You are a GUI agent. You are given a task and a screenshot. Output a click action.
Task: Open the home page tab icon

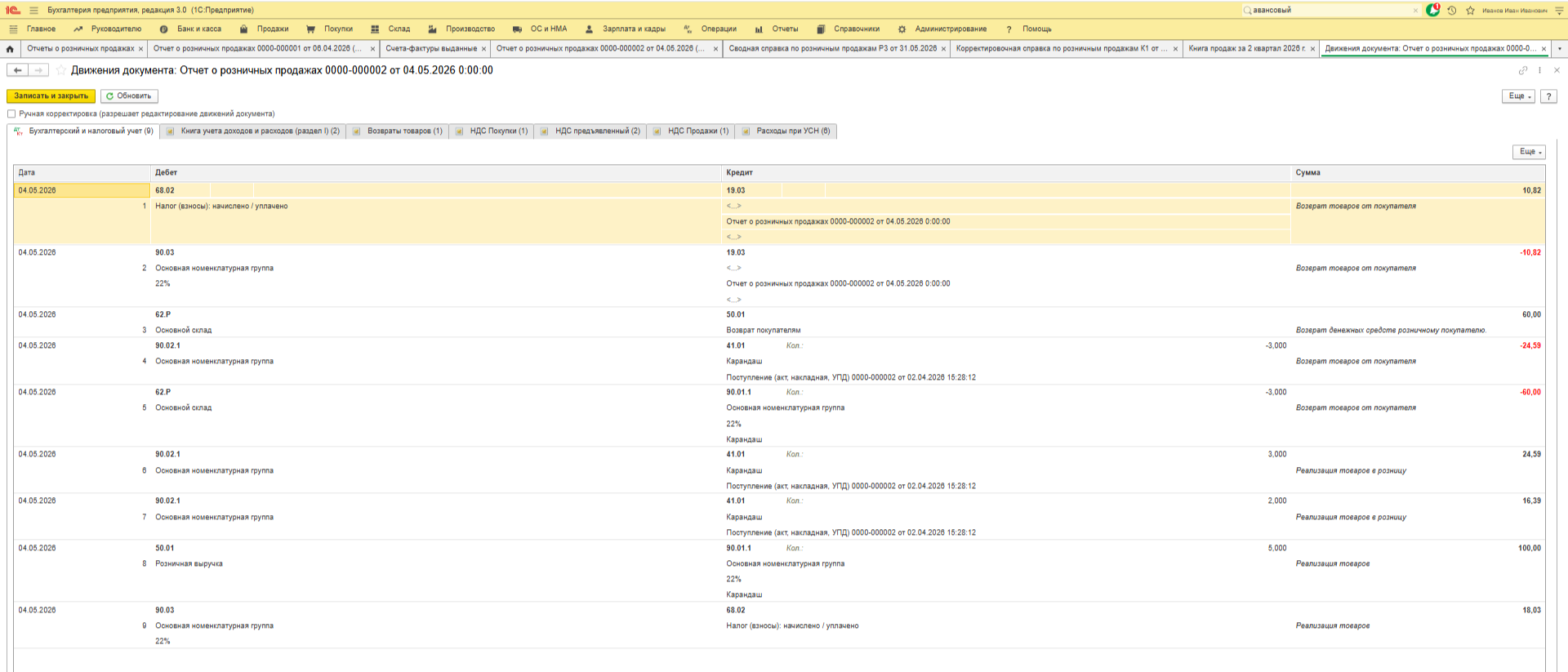point(10,49)
